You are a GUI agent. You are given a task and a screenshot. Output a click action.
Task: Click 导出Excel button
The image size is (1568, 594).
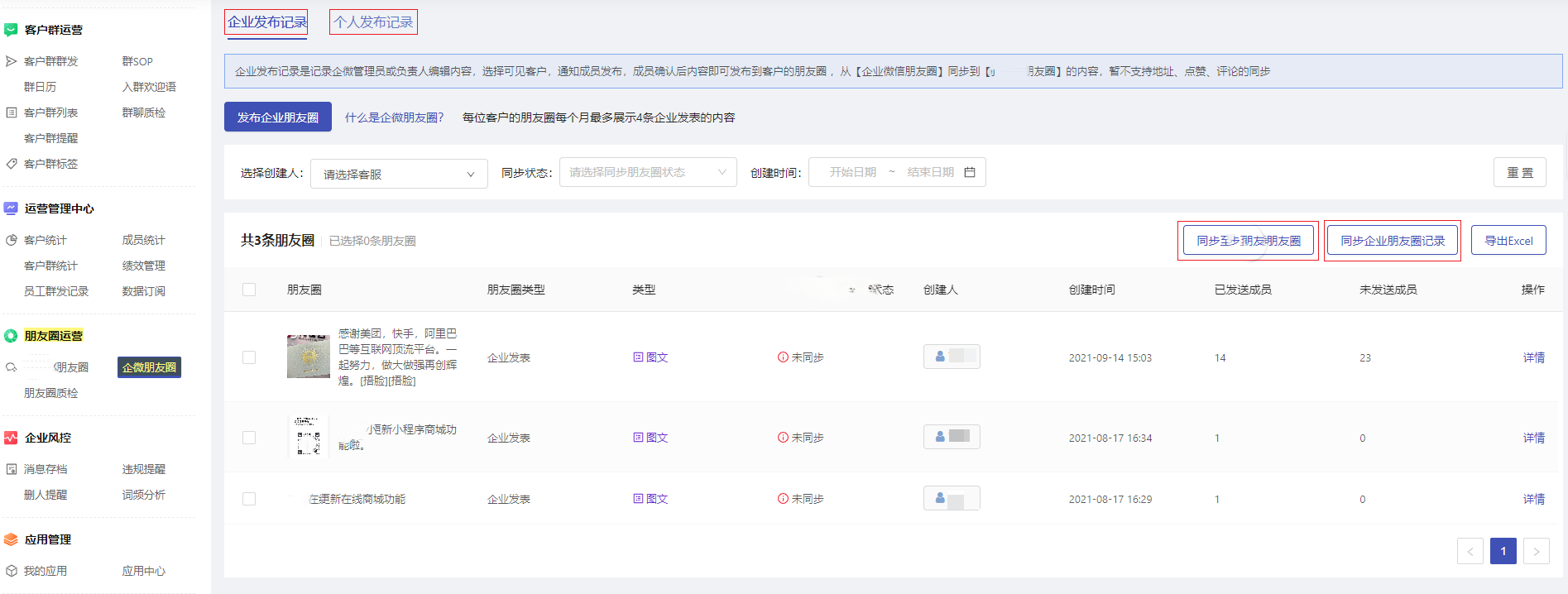point(1508,241)
